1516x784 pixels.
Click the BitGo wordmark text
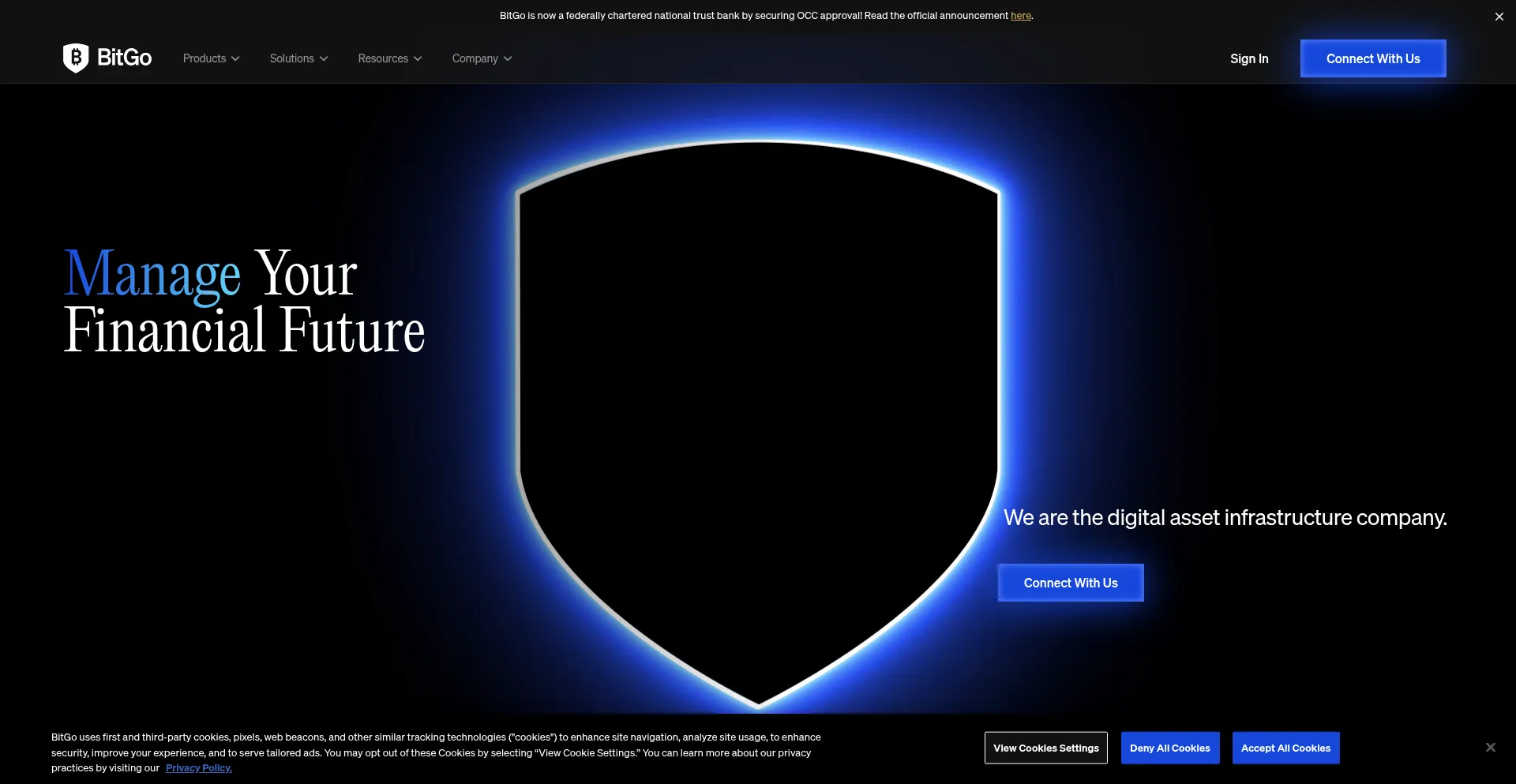124,58
